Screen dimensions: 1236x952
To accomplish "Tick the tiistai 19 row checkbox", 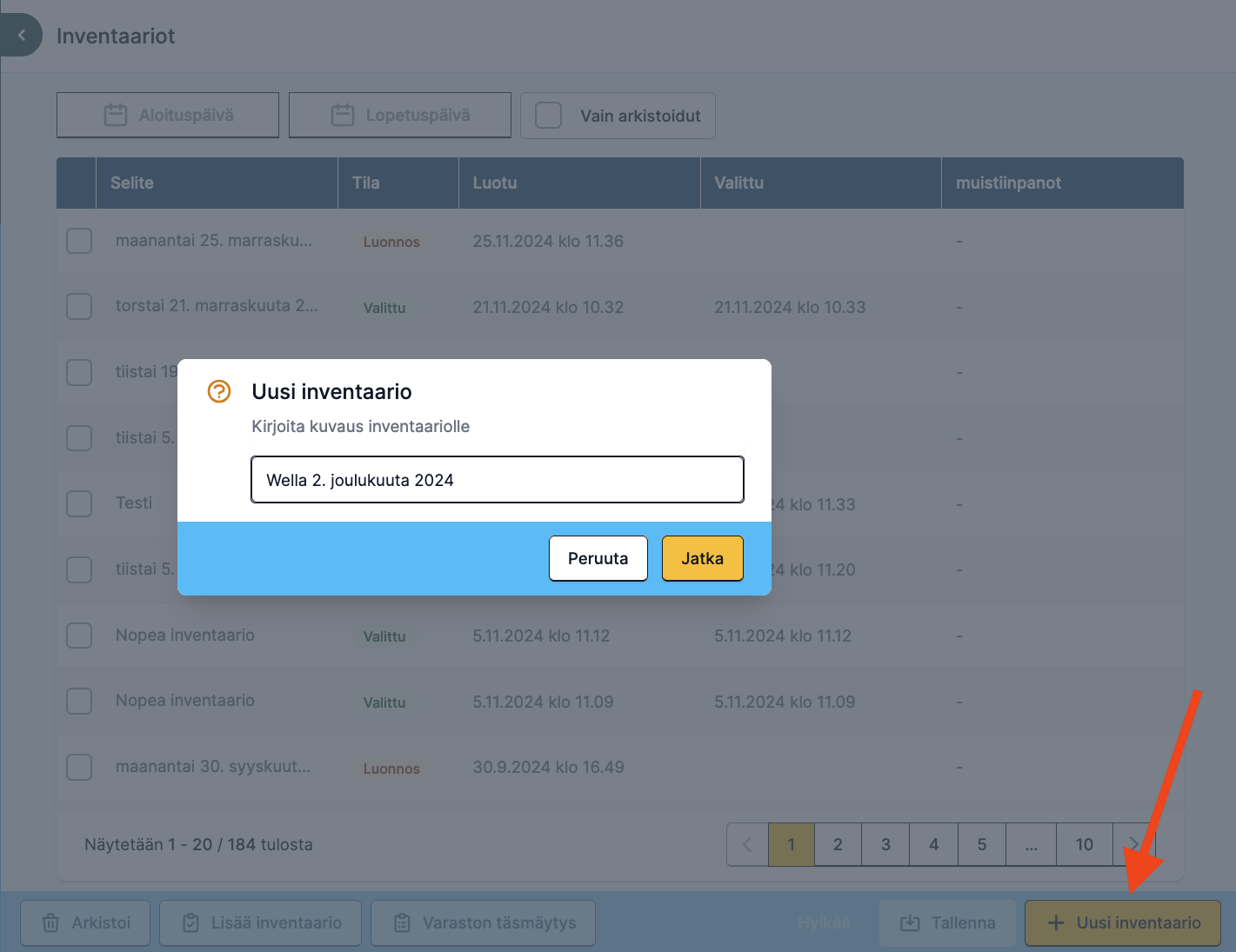I will click(79, 372).
